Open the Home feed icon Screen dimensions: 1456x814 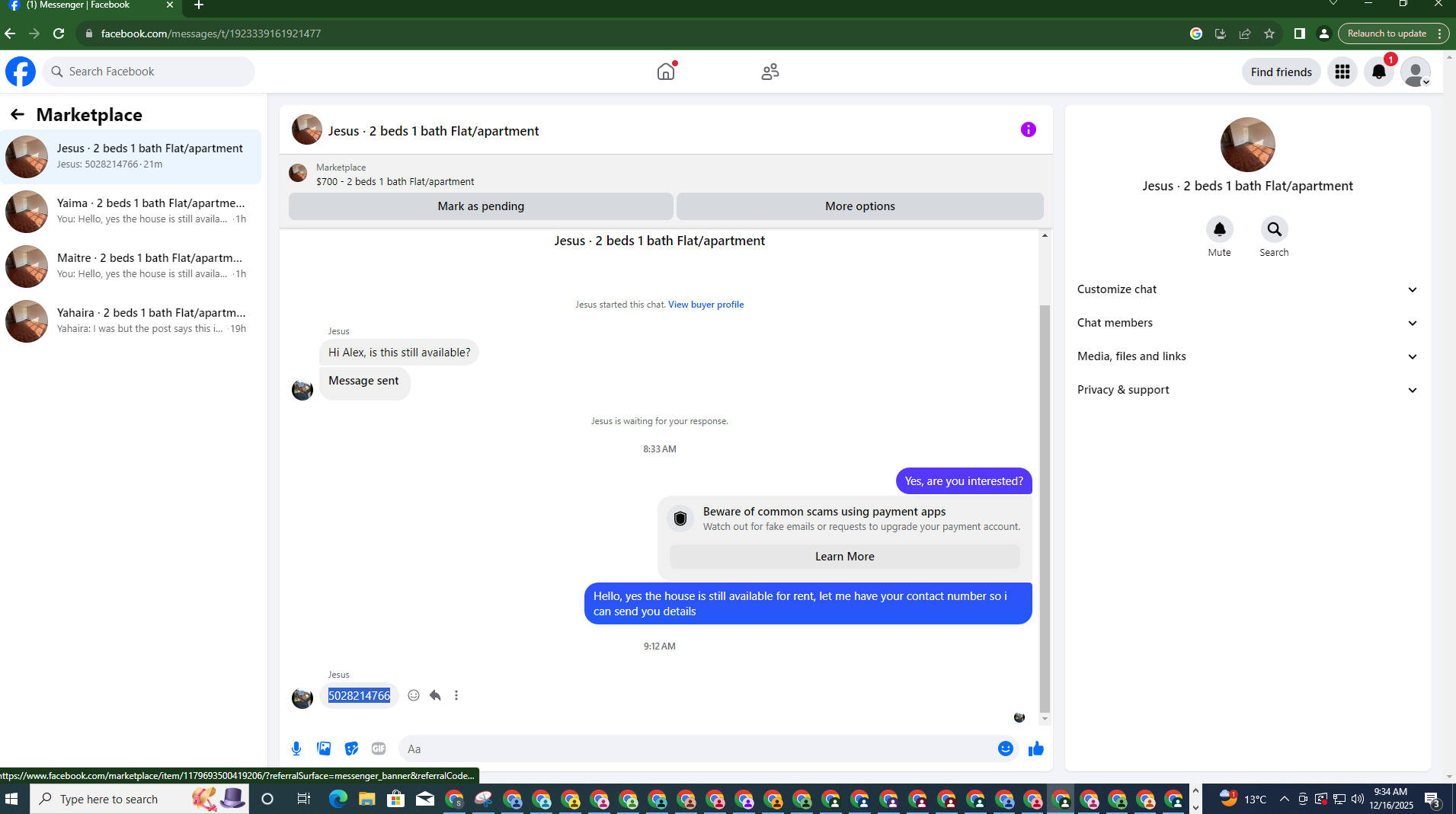point(666,72)
